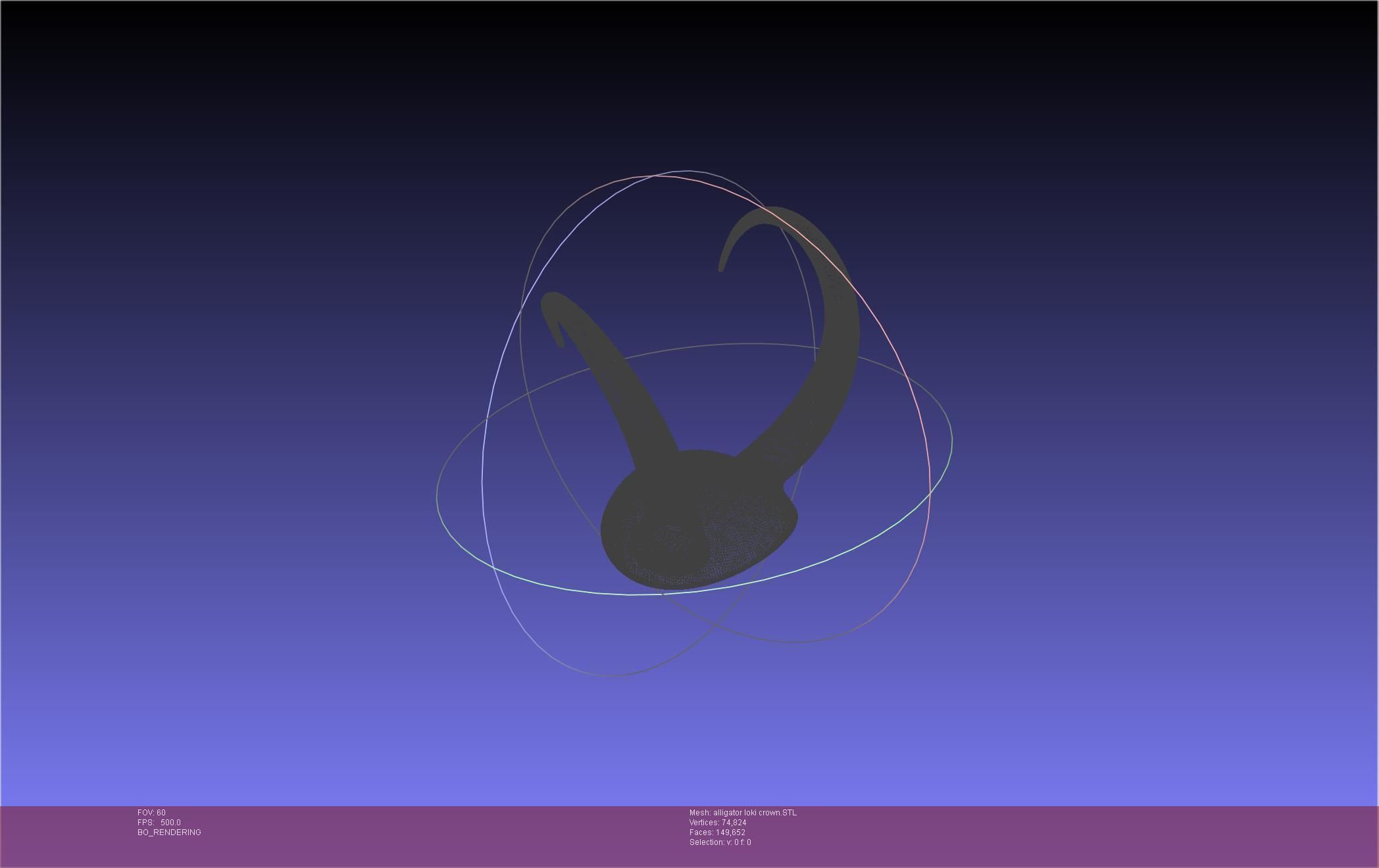Click the Faces: 149,652 info line
This screenshot has height=868, width=1379.
click(717, 832)
